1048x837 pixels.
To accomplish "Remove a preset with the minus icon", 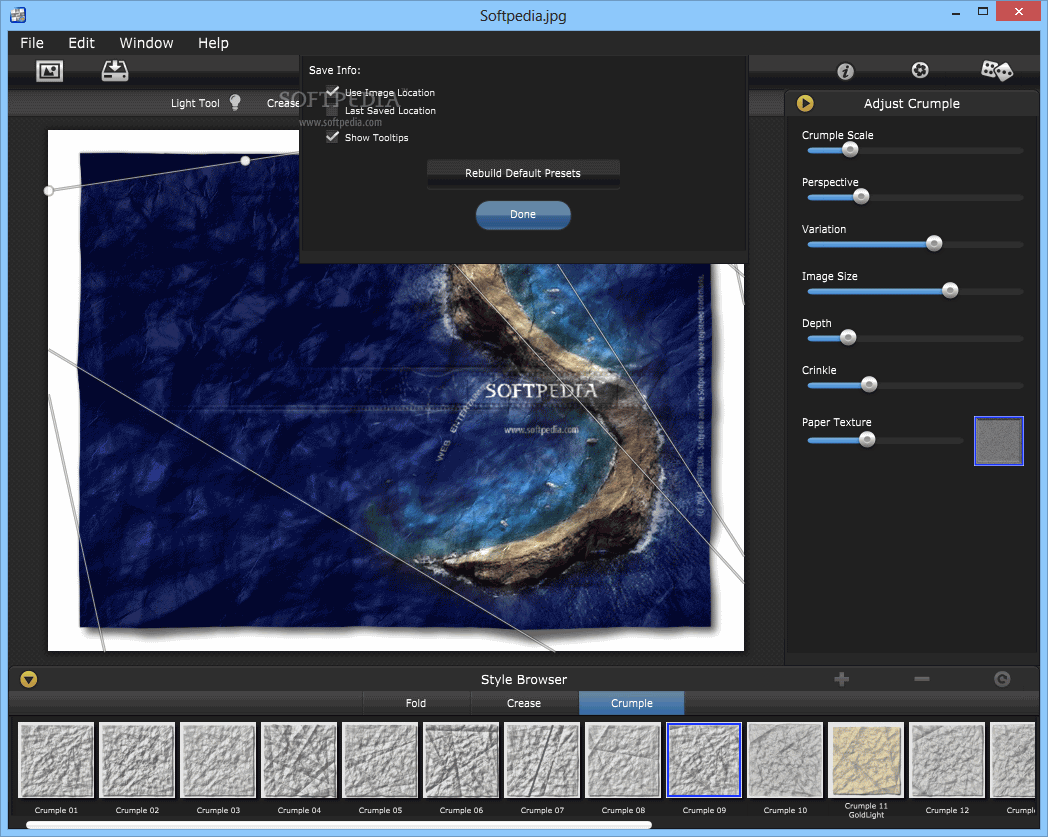I will pos(921,679).
